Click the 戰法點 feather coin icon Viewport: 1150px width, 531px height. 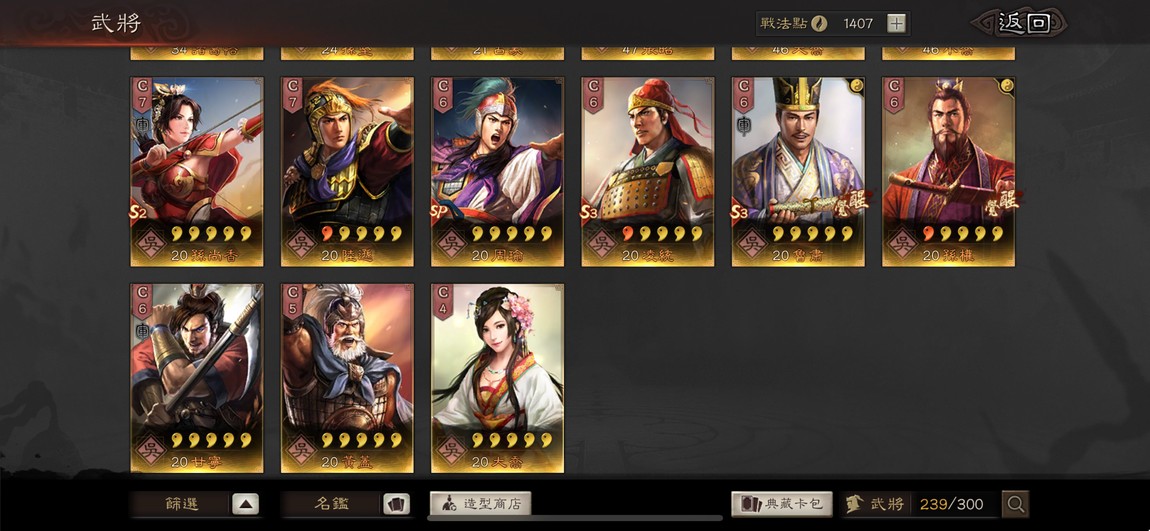819,23
